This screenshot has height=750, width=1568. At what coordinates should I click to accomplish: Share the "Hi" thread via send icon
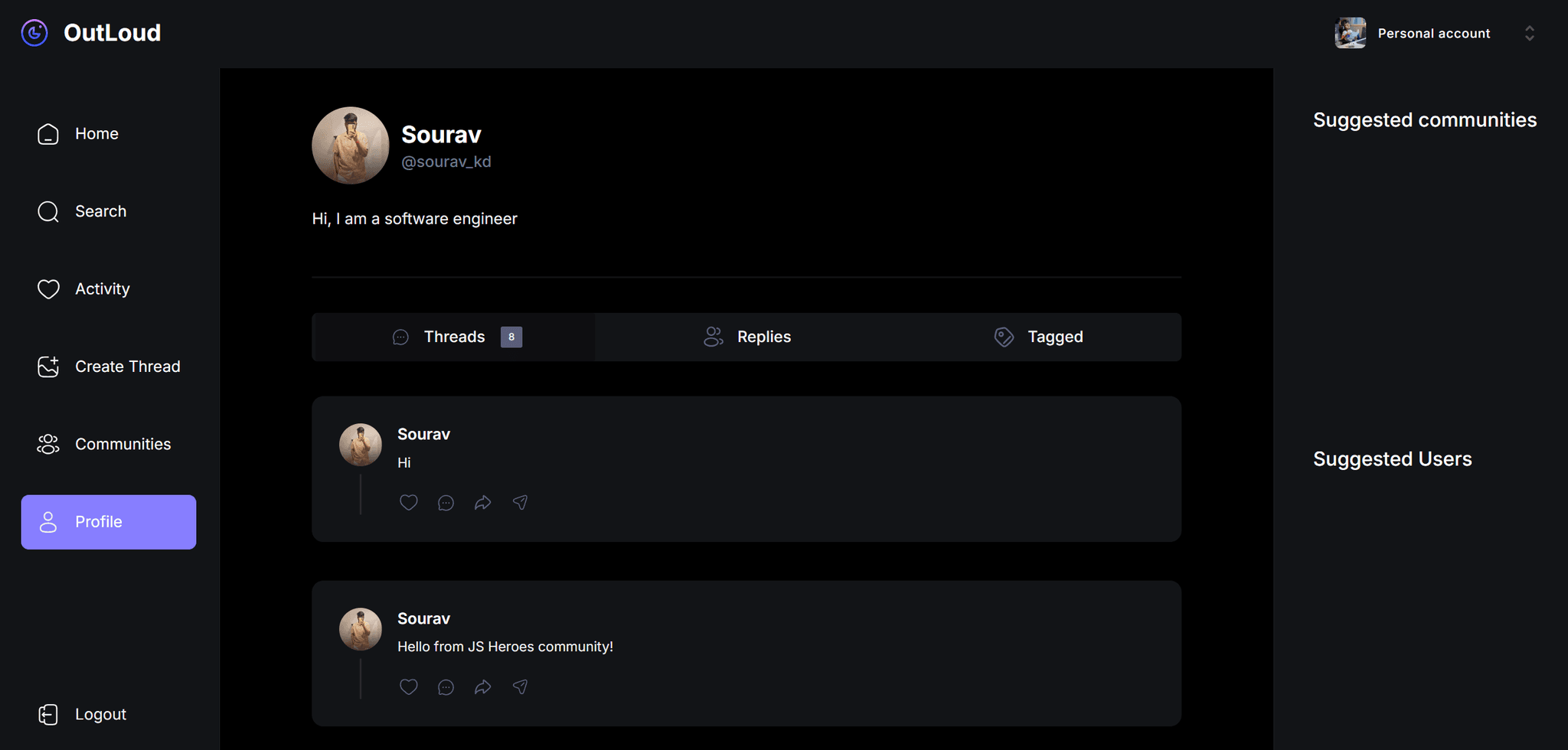(520, 503)
